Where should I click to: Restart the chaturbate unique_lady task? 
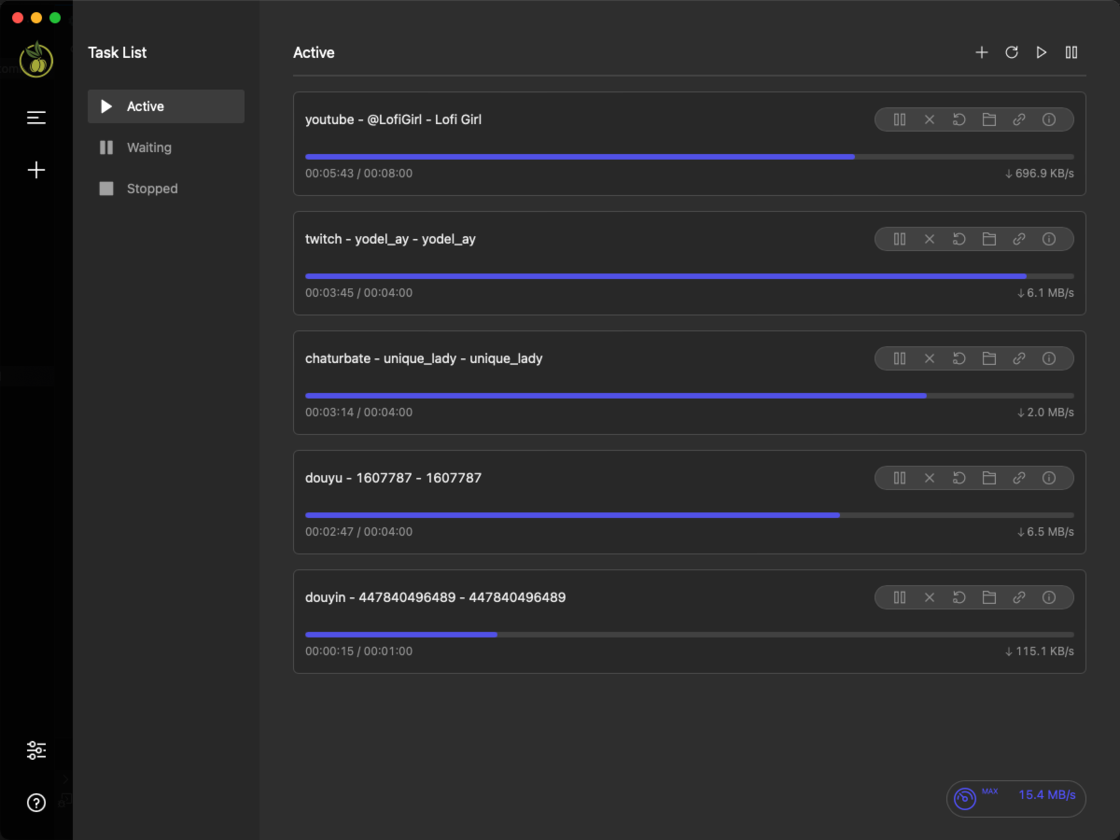tap(959, 358)
